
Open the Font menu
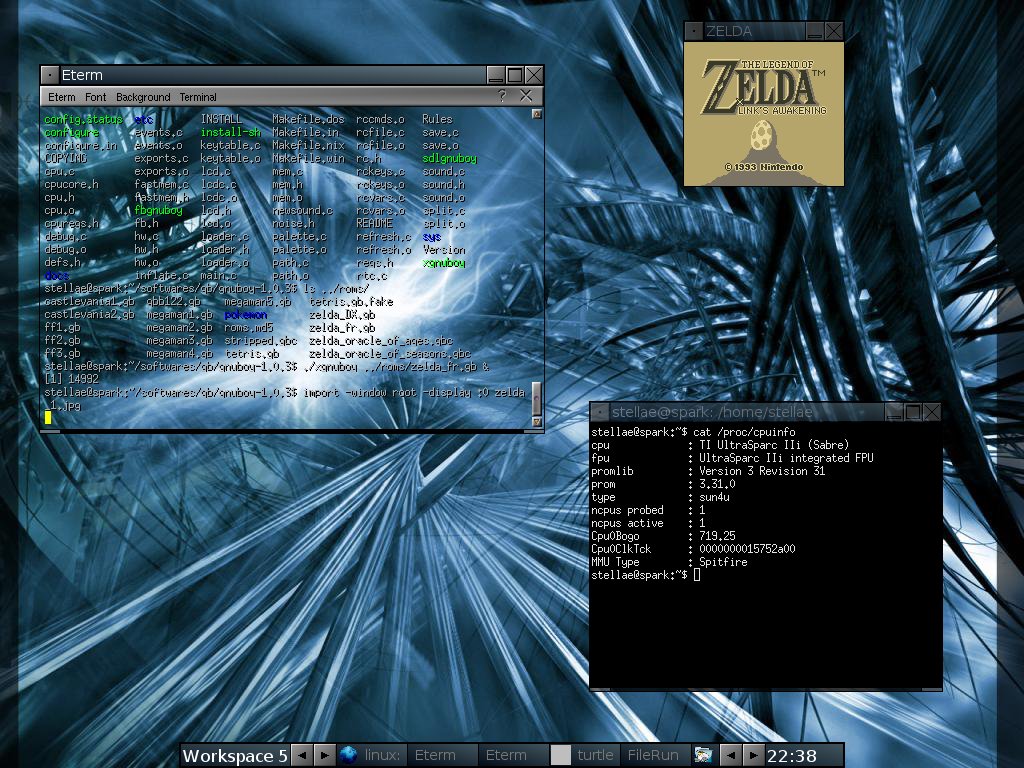pos(95,97)
